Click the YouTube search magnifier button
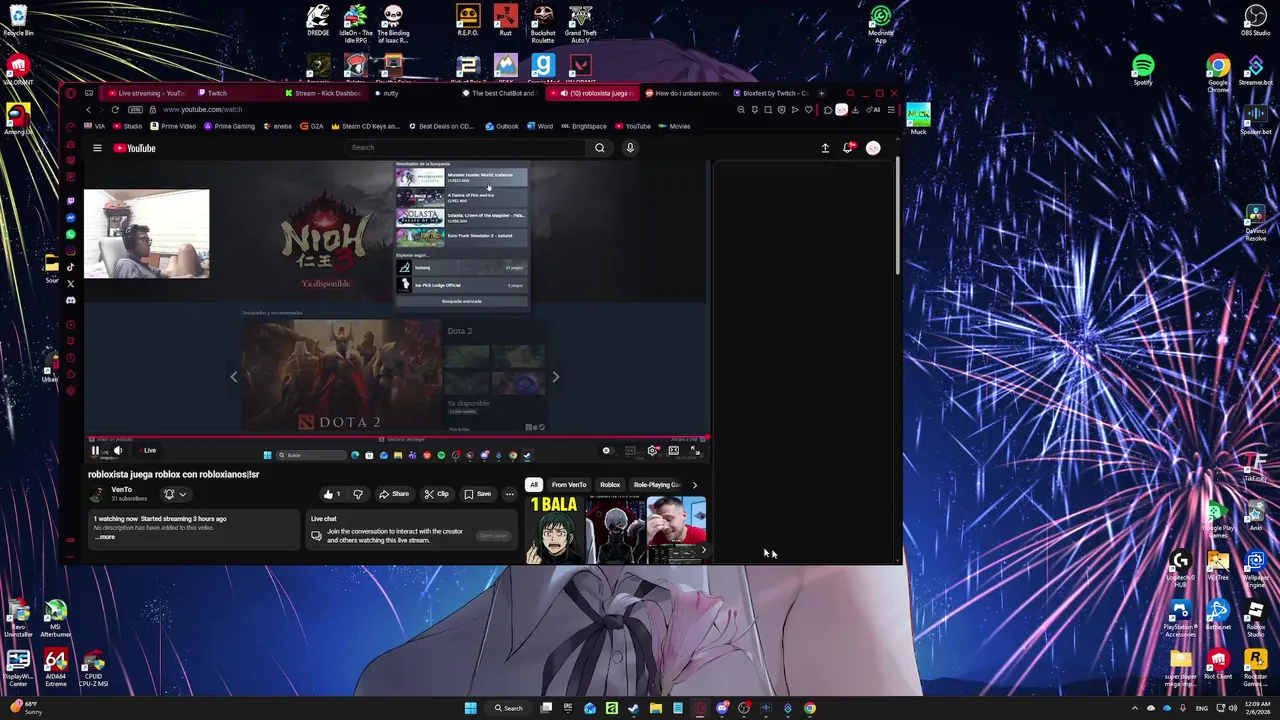 coord(599,148)
